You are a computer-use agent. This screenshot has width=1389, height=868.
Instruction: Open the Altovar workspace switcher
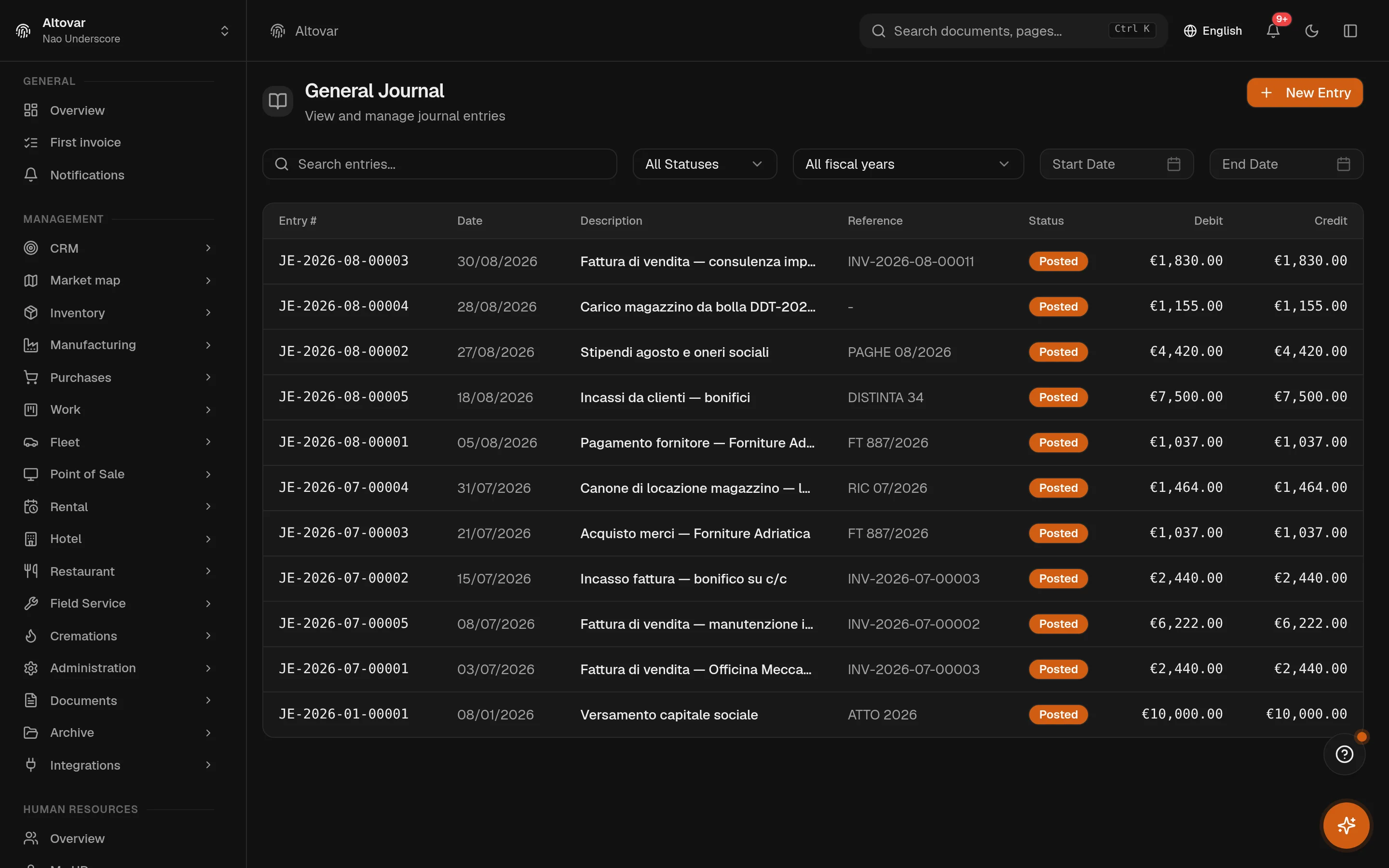tap(123, 30)
